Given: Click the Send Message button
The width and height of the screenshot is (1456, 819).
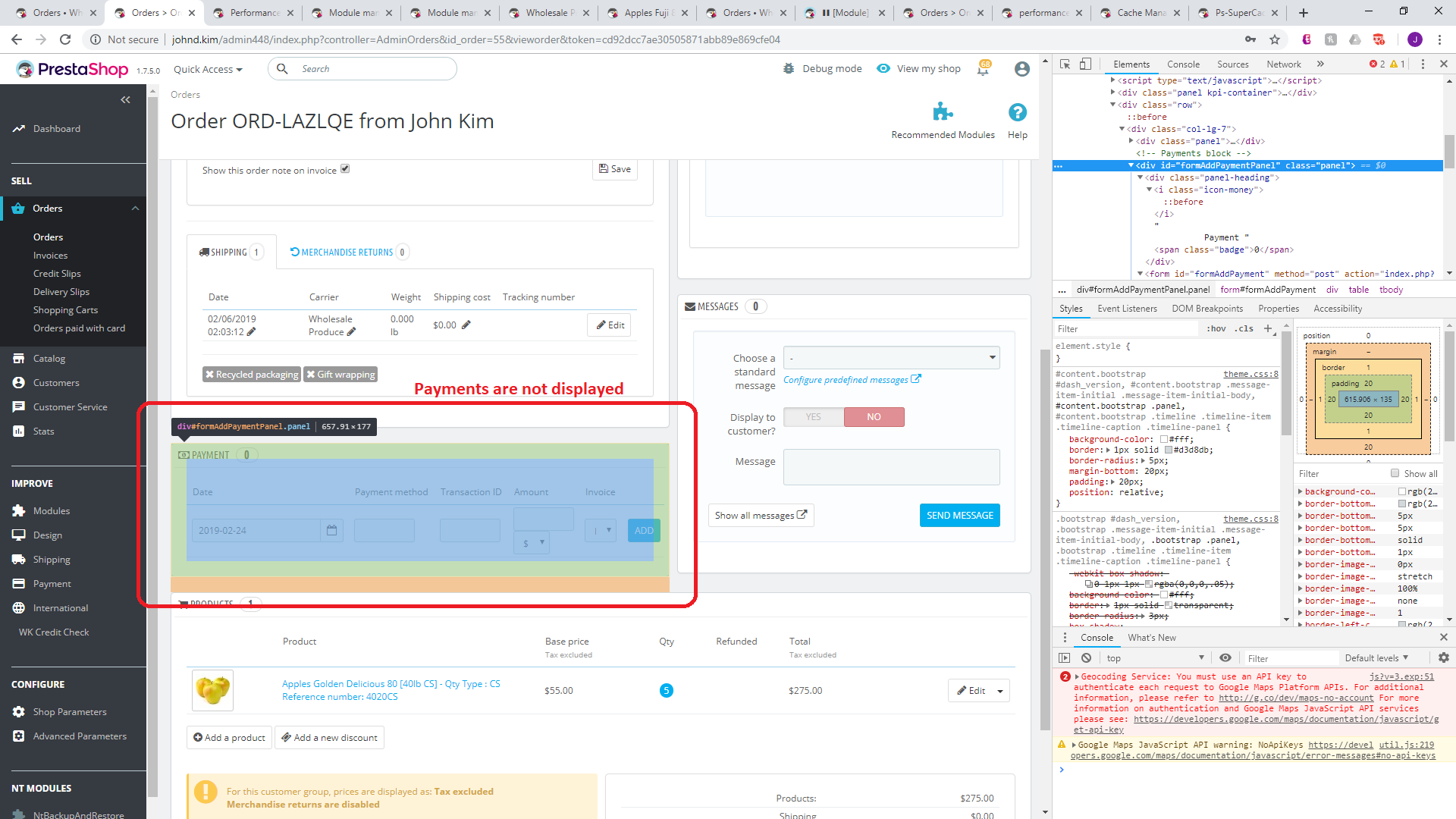Looking at the screenshot, I should tap(959, 516).
